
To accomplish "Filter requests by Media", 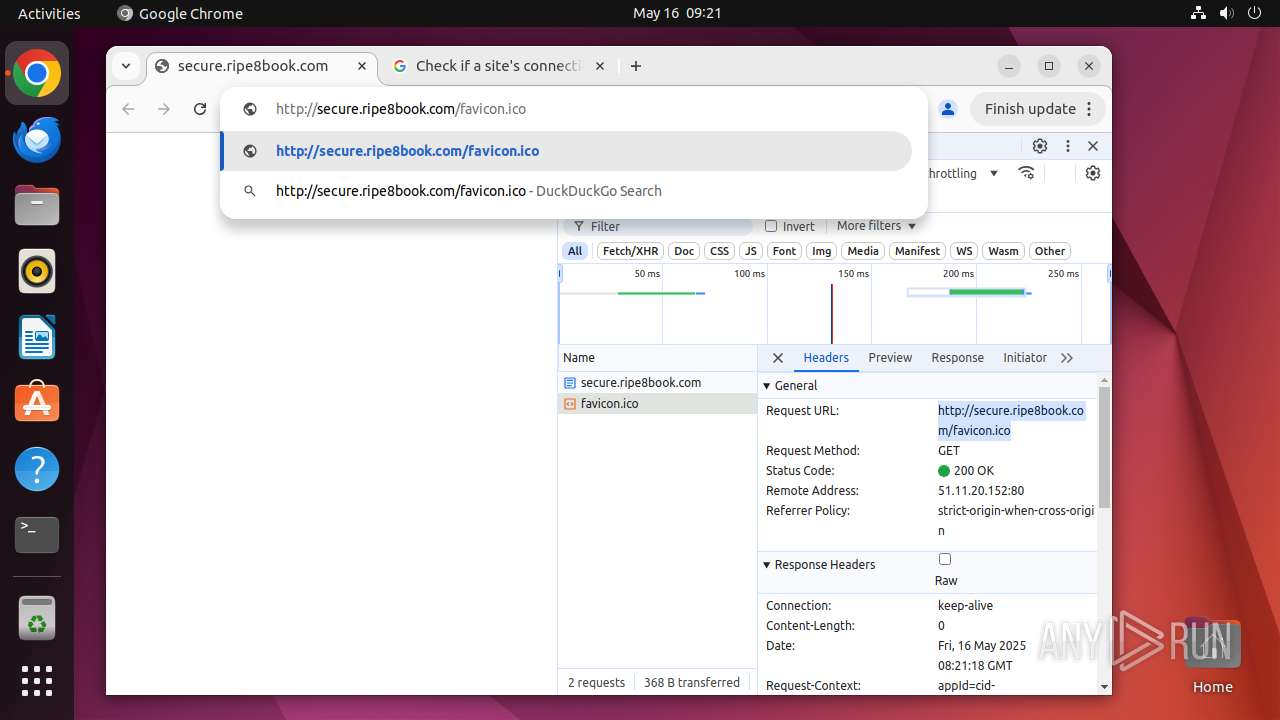I will pos(863,251).
